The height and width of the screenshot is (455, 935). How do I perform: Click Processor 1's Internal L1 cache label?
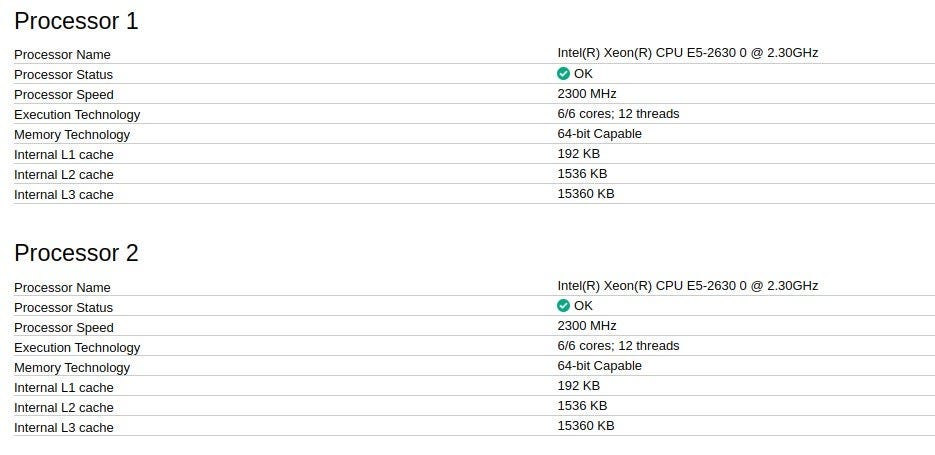coord(64,155)
